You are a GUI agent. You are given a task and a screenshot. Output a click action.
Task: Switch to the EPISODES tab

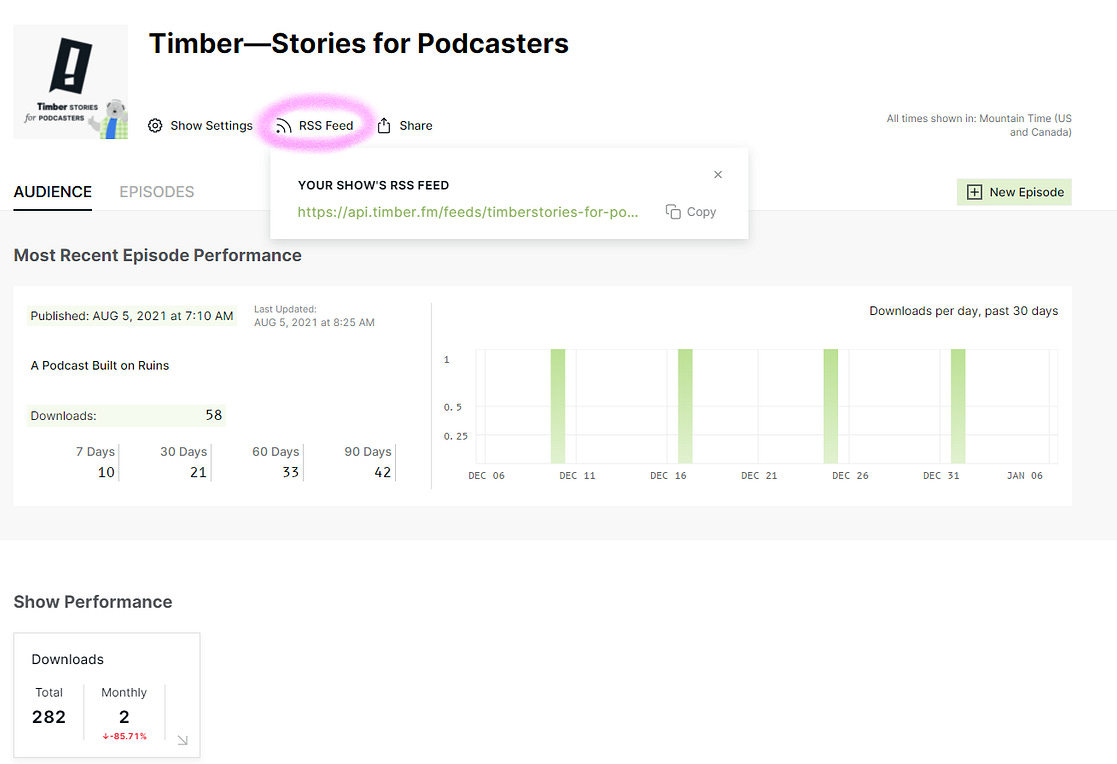[x=157, y=192]
